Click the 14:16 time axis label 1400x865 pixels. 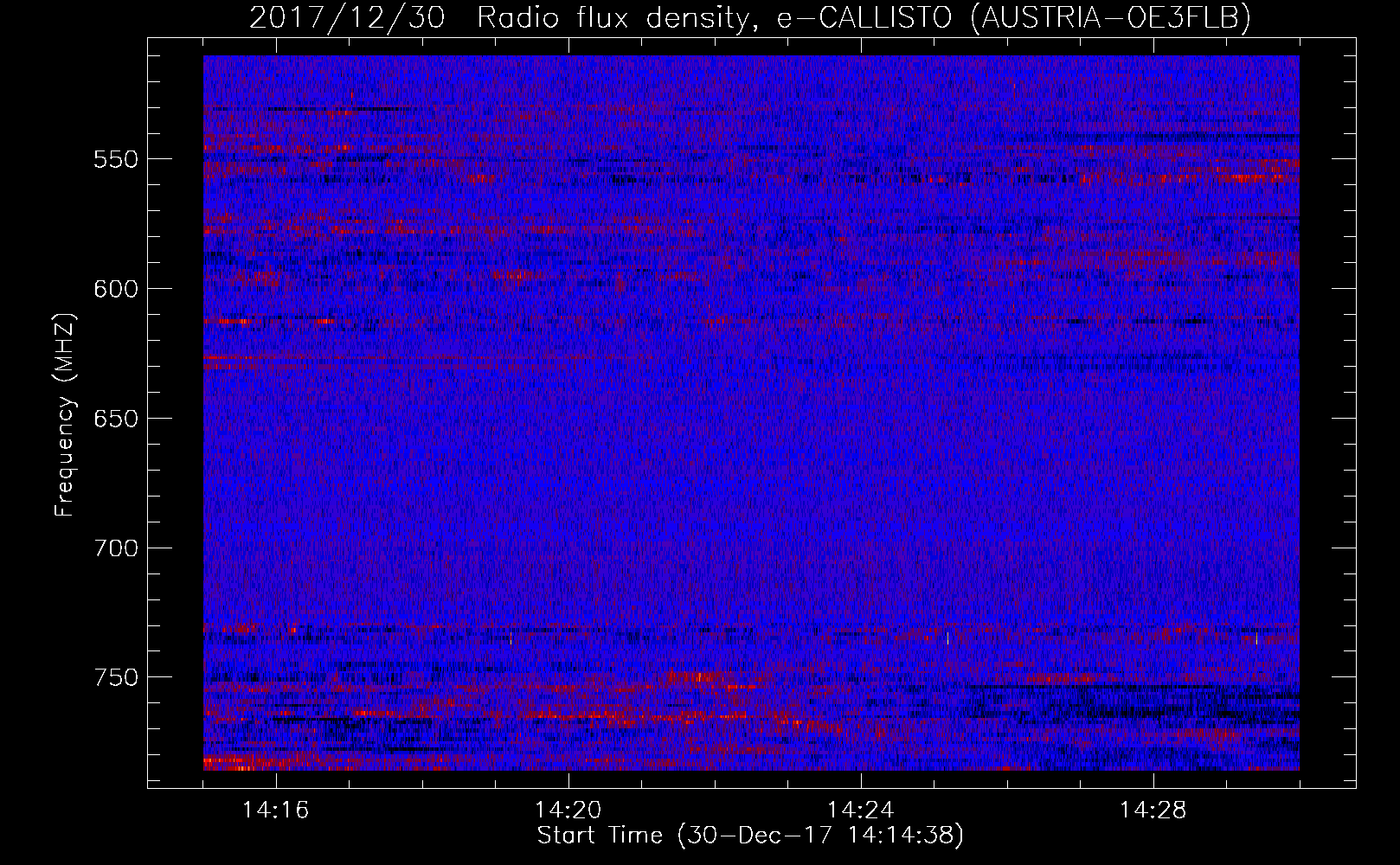[276, 811]
